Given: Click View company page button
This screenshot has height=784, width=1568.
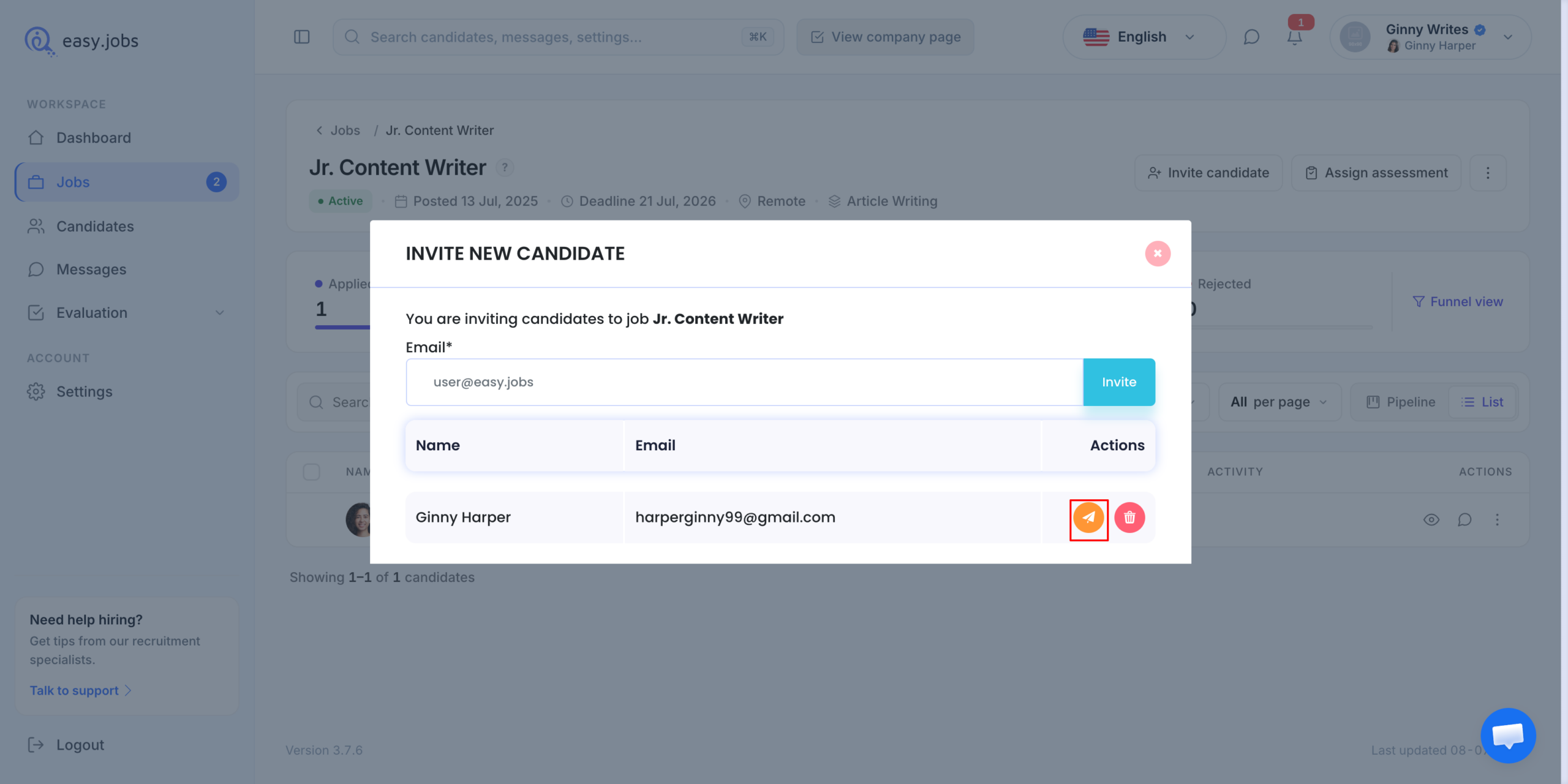Looking at the screenshot, I should (885, 37).
